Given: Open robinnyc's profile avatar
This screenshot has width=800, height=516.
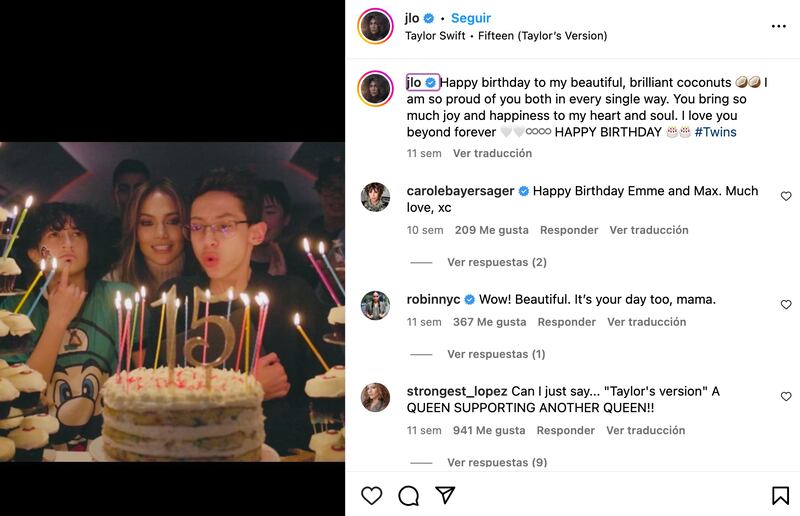Looking at the screenshot, I should click(375, 306).
